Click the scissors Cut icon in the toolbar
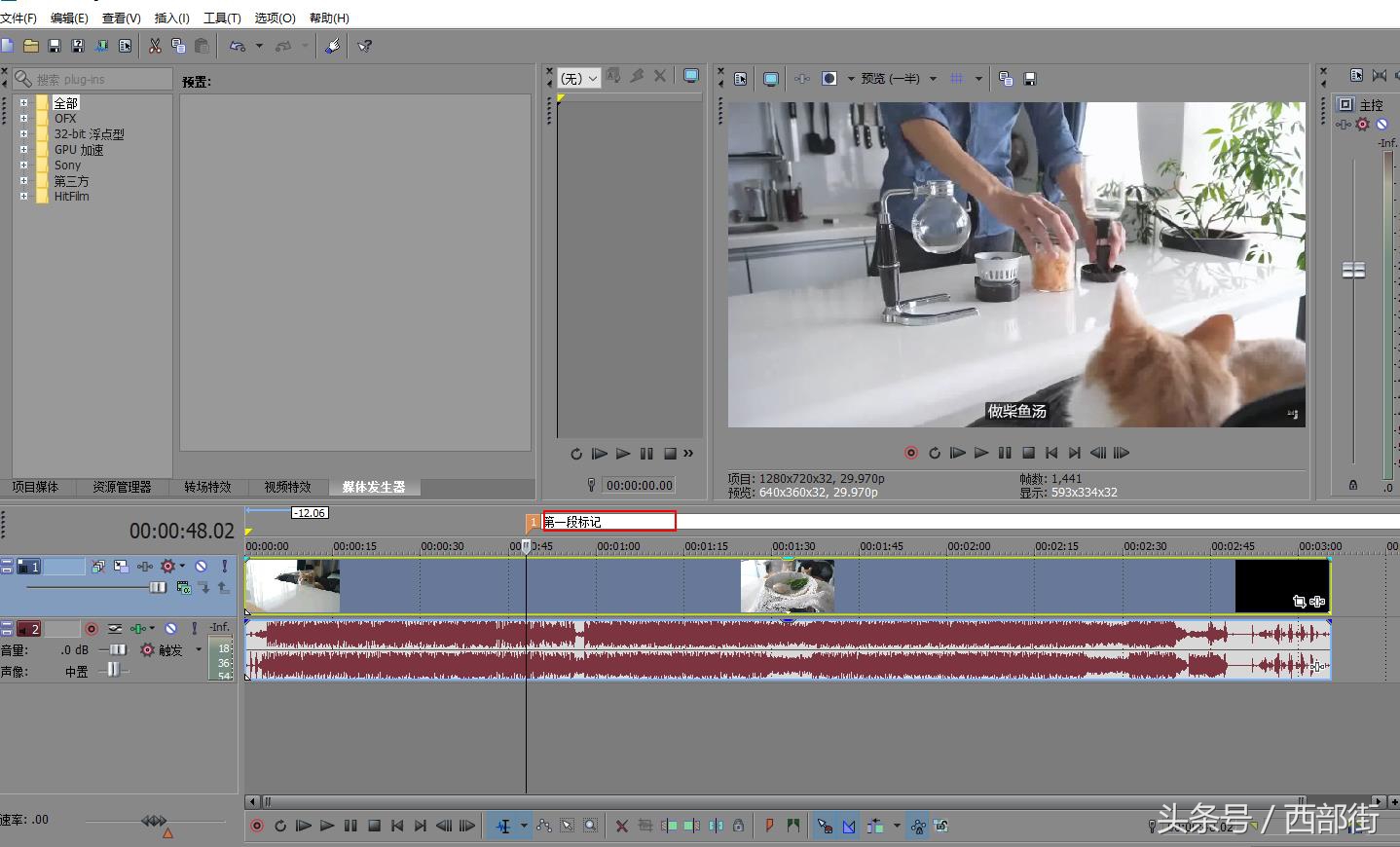 [155, 46]
